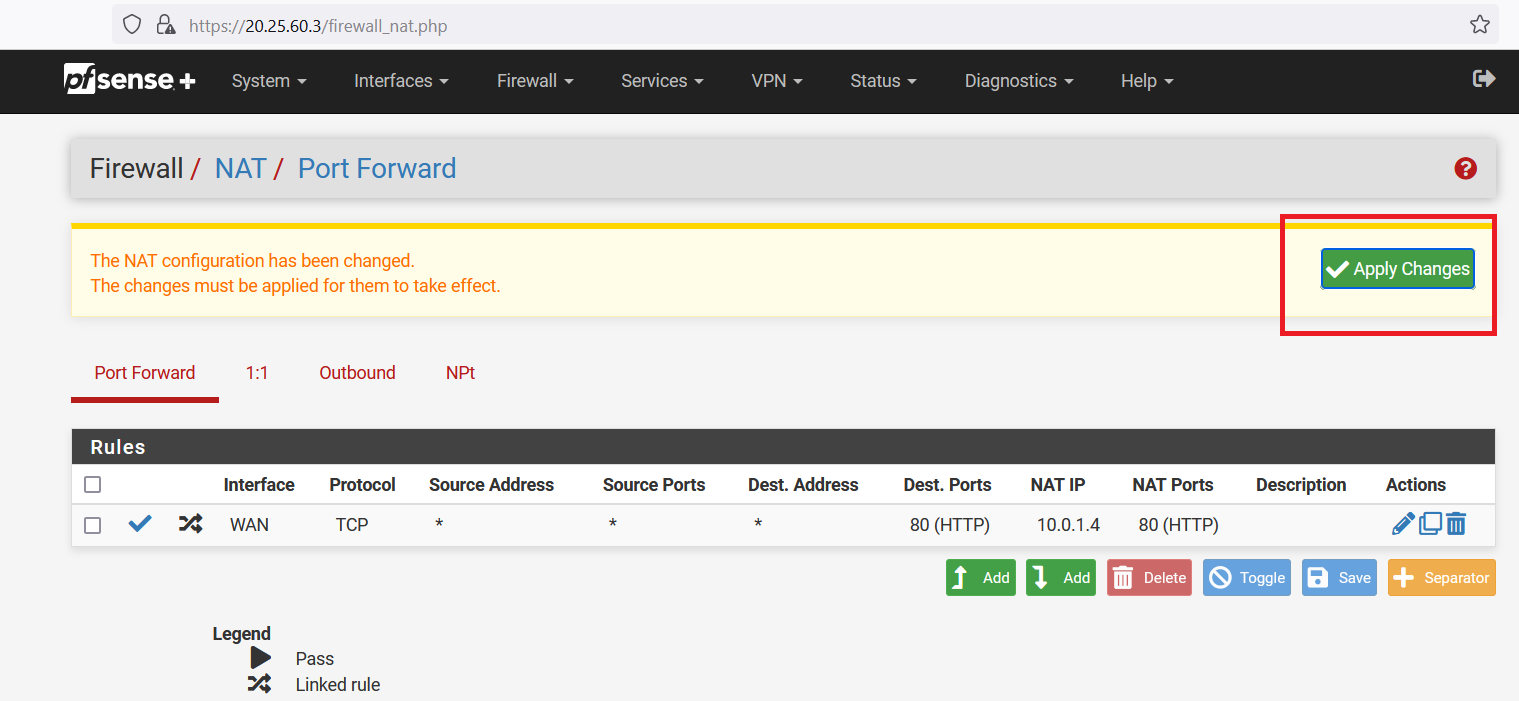Expand the Firewall dropdown menu
Screen dimensions: 1519x701
(x=535, y=81)
